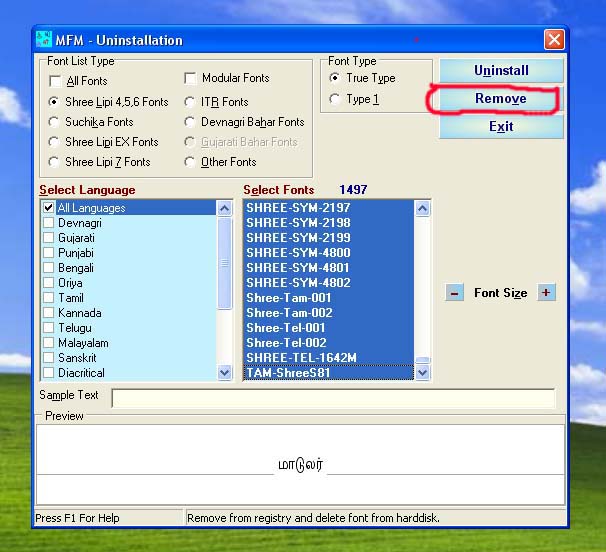Screen dimensions: 606x552
Task: Click the fonts list scrollbar thumb
Action: tap(422, 360)
